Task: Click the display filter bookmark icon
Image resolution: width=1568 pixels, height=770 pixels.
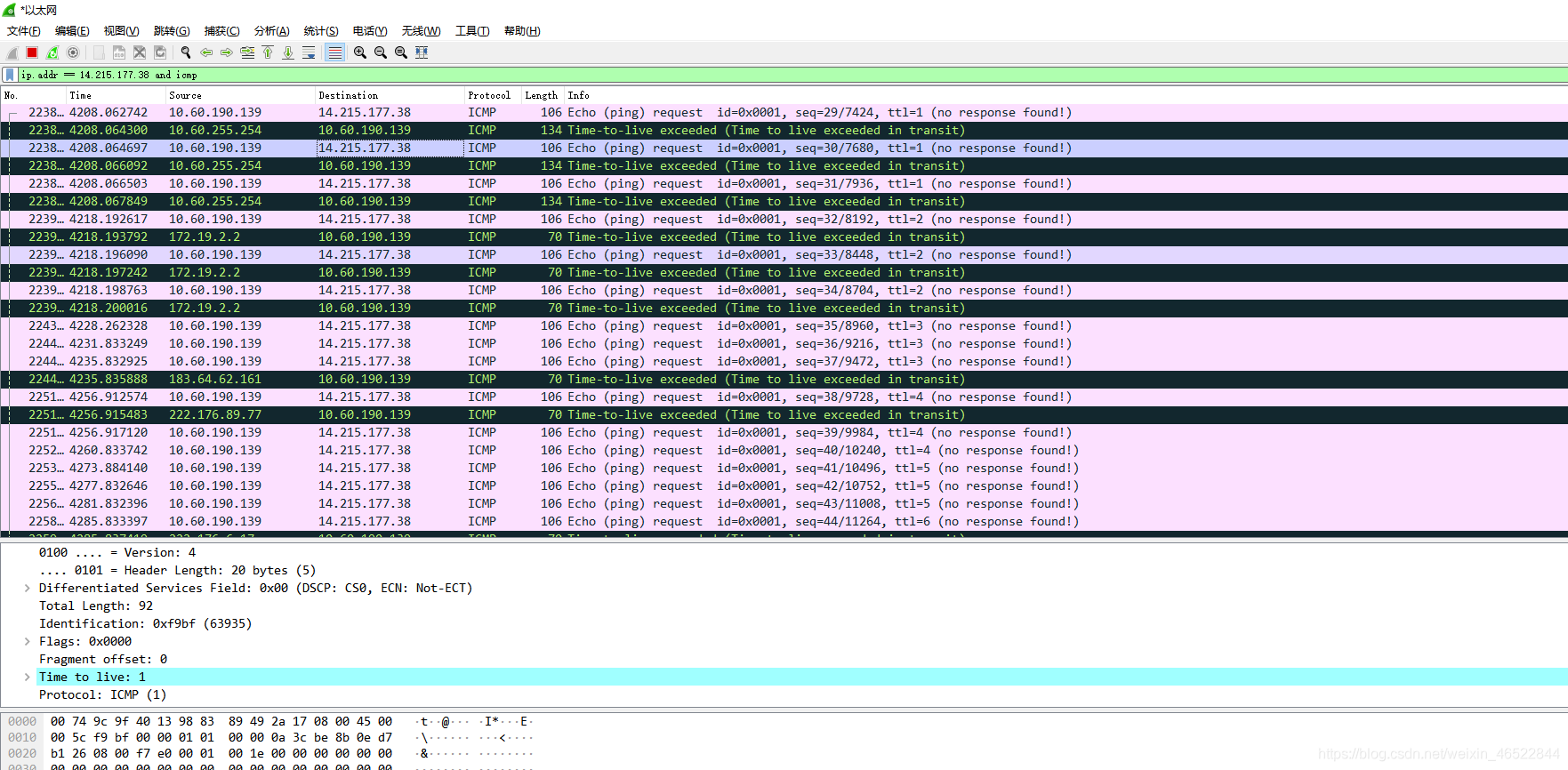Action: pyautogui.click(x=10, y=75)
